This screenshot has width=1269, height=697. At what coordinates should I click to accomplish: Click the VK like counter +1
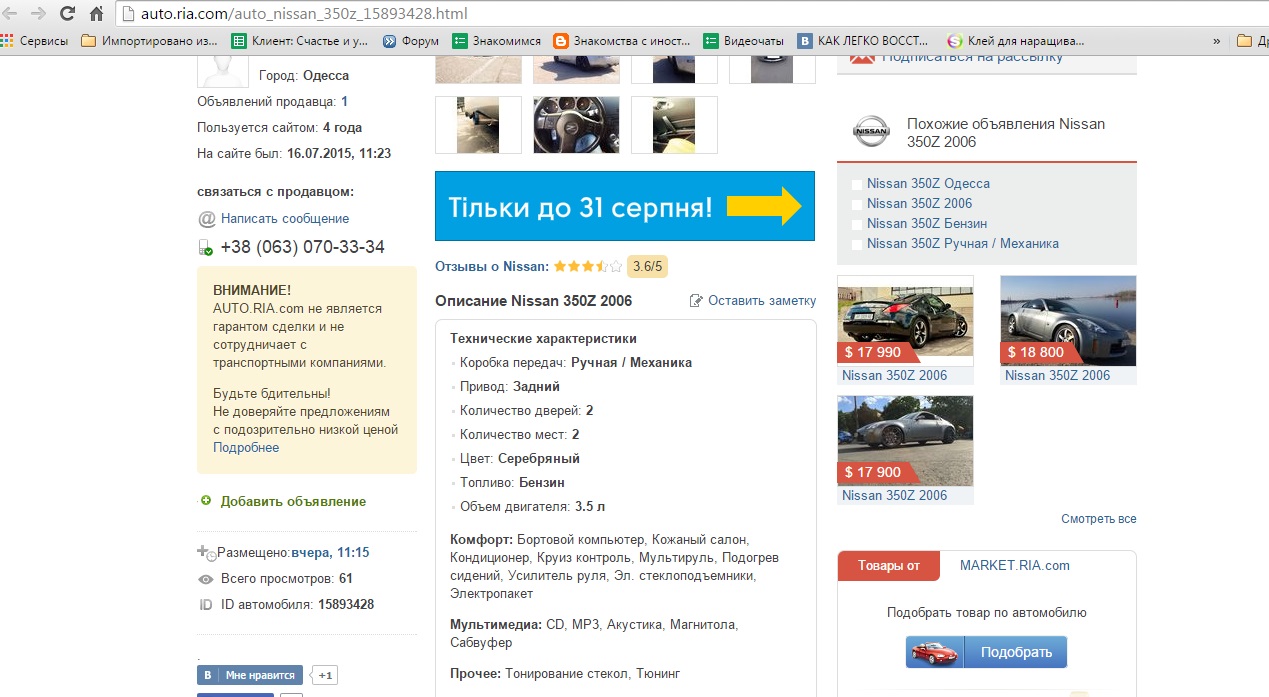pyautogui.click(x=325, y=675)
